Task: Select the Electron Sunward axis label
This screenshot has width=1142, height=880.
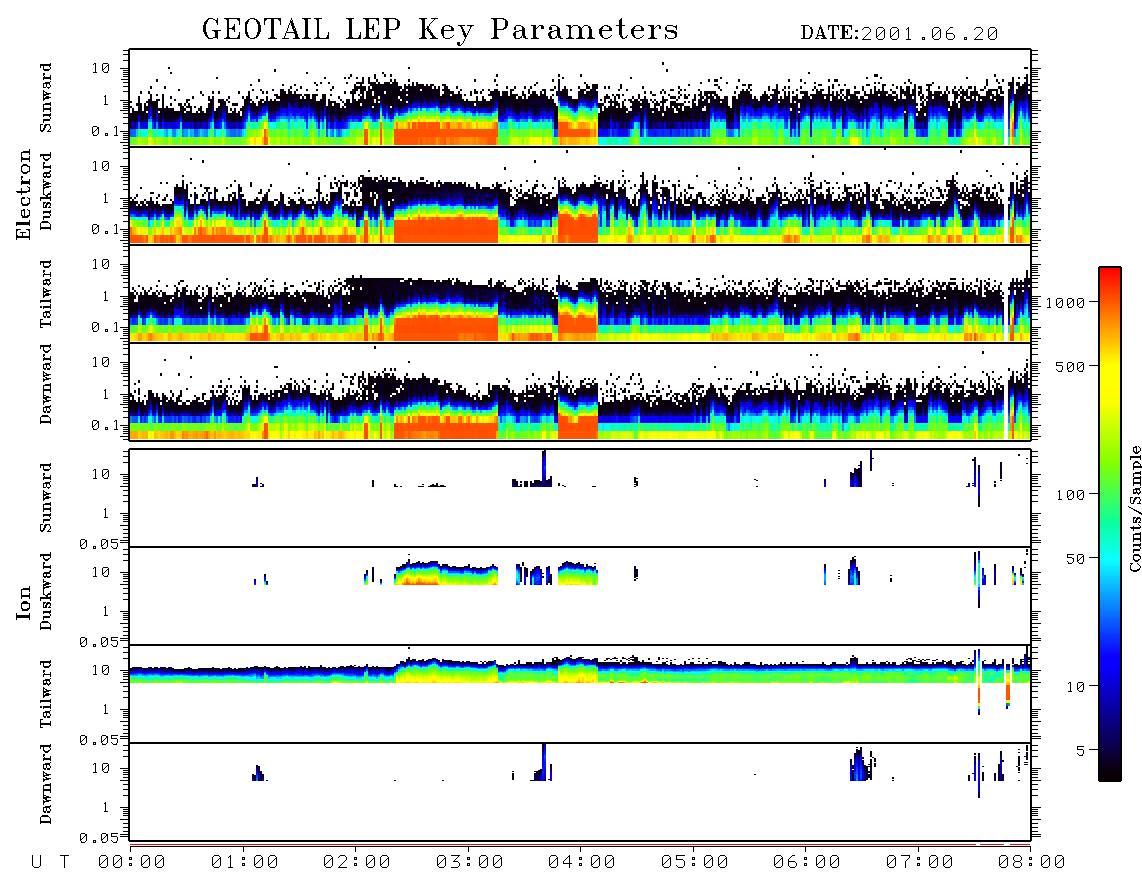Action: tap(46, 98)
